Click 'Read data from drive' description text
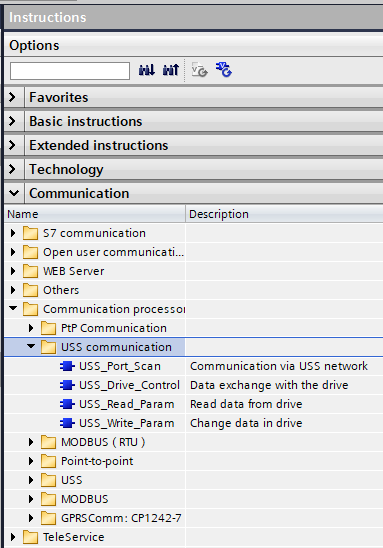Screen dimensions: 383x548 pyautogui.click(x=246, y=404)
